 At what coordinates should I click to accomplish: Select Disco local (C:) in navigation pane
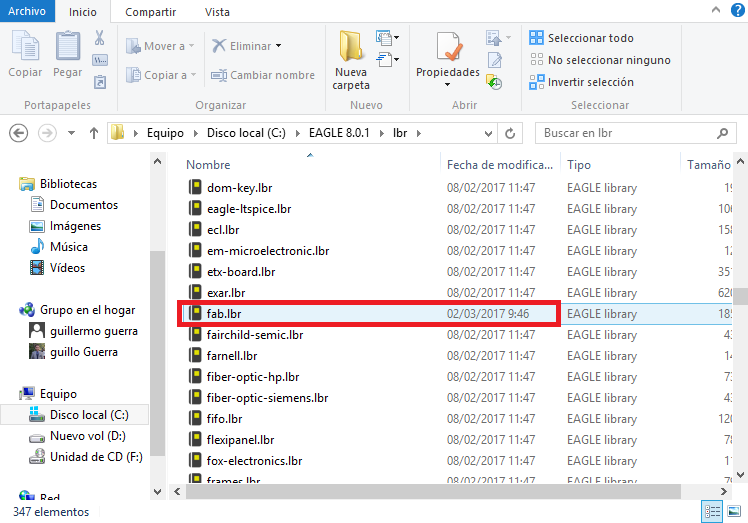pyautogui.click(x=74, y=415)
